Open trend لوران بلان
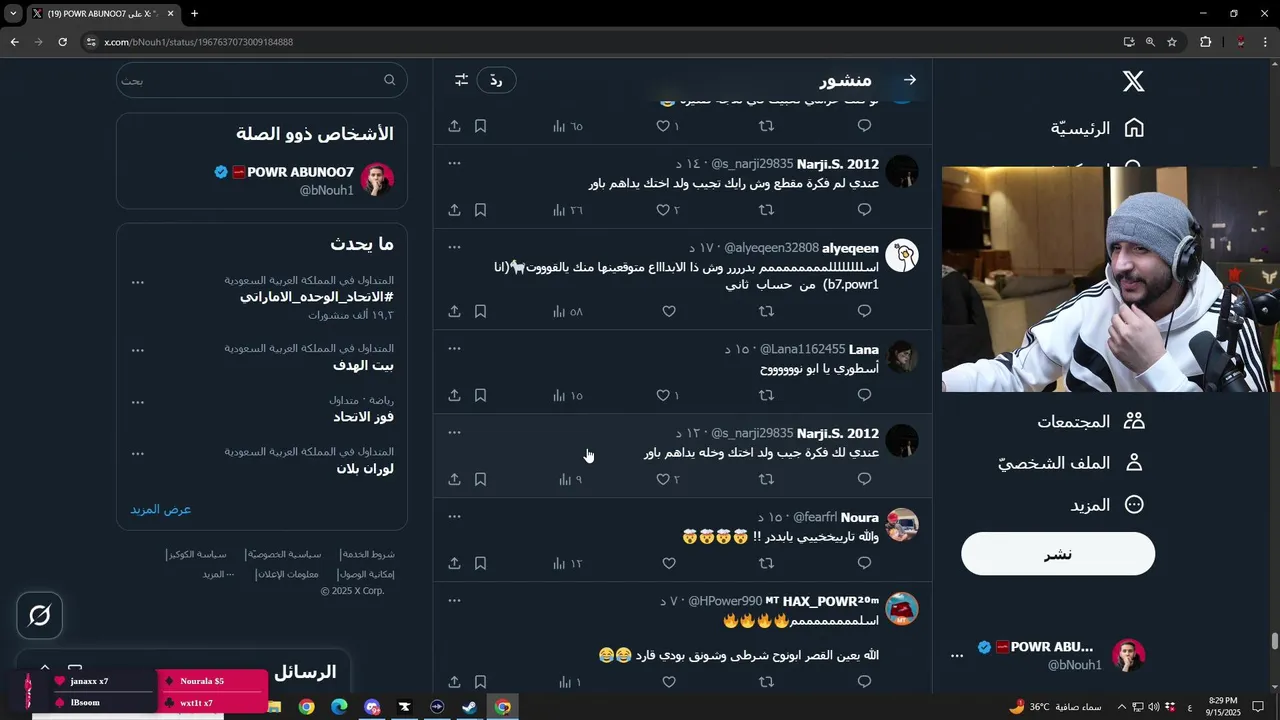Image resolution: width=1280 pixels, height=720 pixels. [365, 468]
